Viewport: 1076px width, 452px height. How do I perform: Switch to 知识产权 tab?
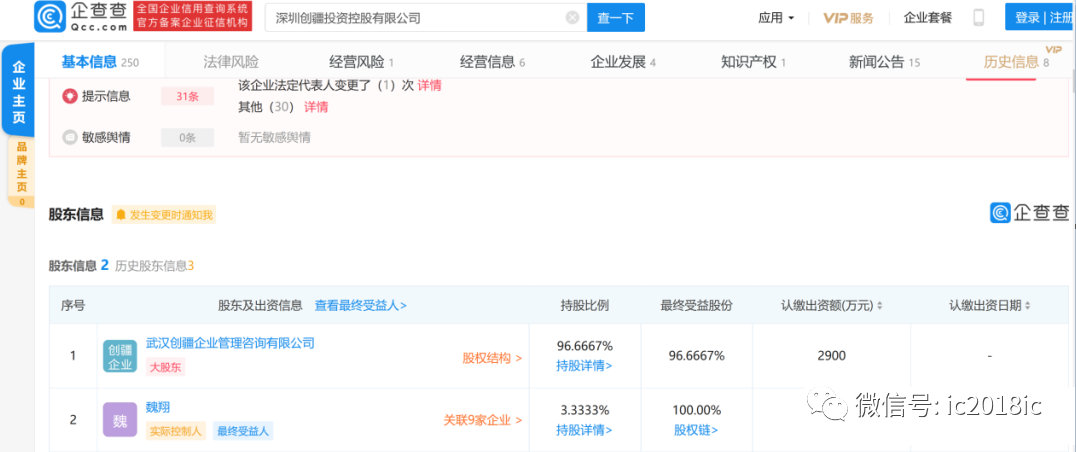(753, 62)
